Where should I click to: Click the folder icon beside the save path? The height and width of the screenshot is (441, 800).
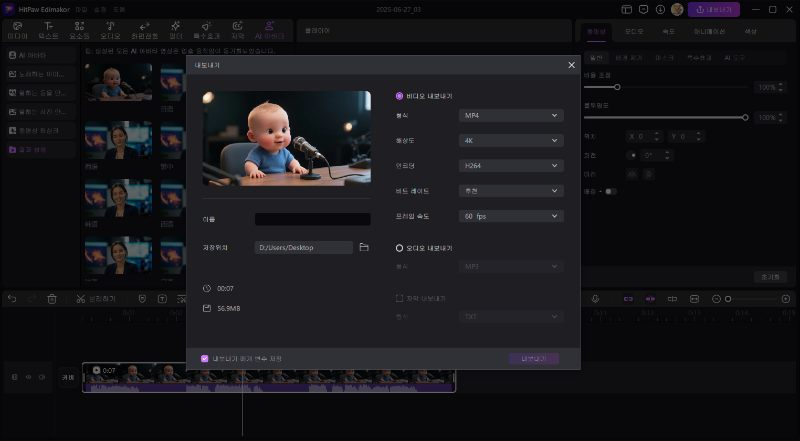[364, 247]
